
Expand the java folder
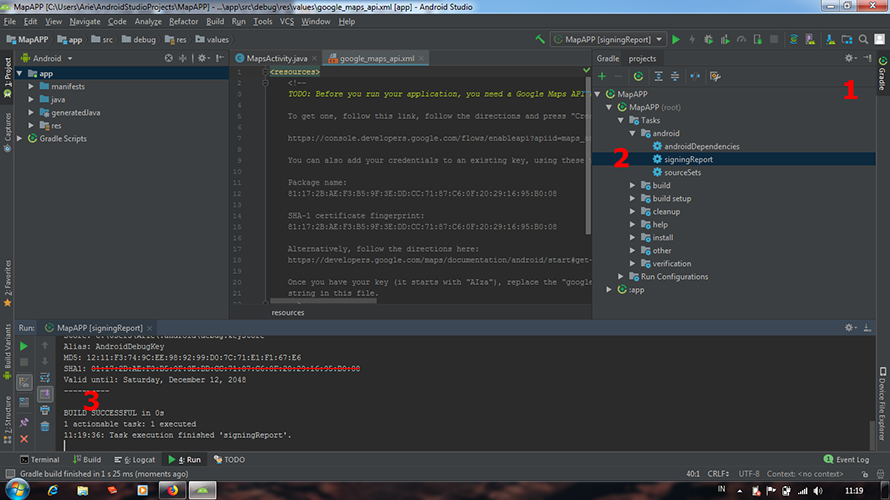click(x=31, y=99)
